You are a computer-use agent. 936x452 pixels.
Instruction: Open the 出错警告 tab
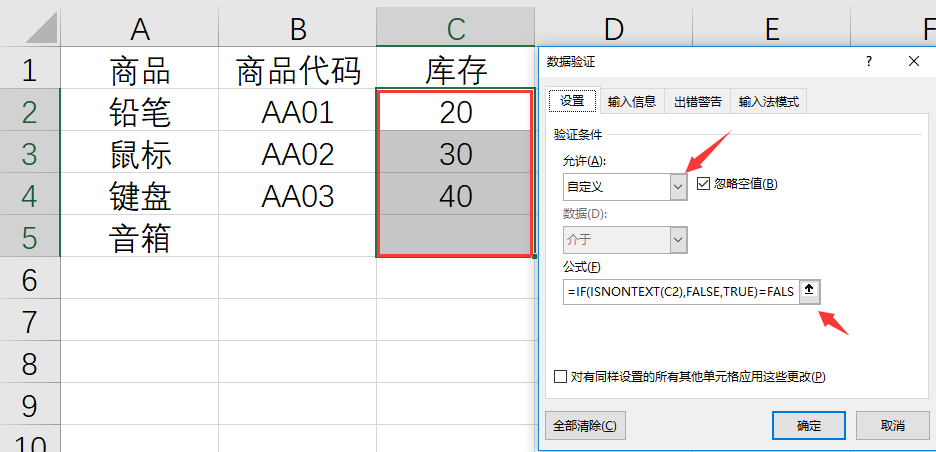point(698,101)
